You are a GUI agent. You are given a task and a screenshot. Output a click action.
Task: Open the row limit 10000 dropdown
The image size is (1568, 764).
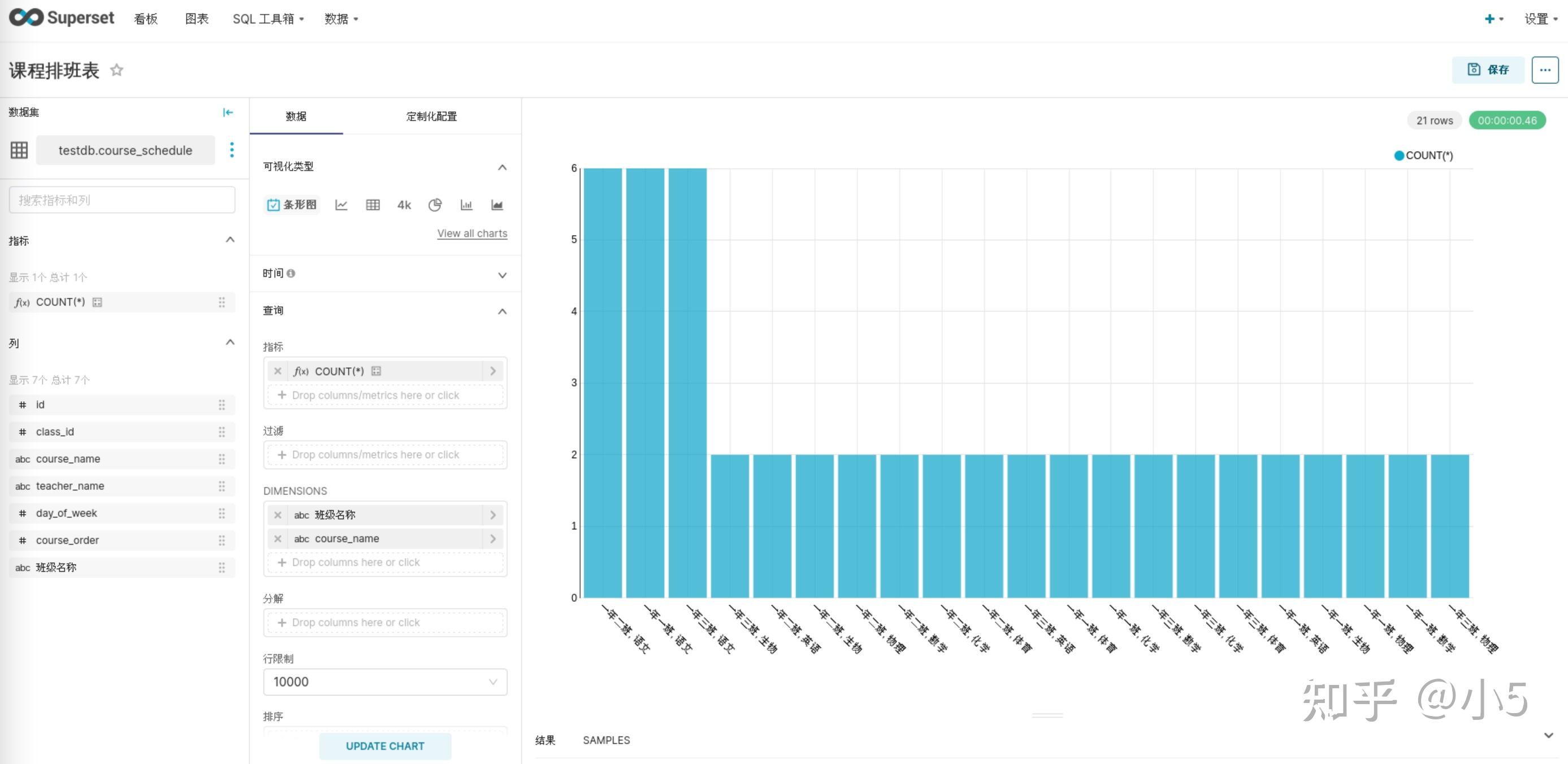click(385, 682)
